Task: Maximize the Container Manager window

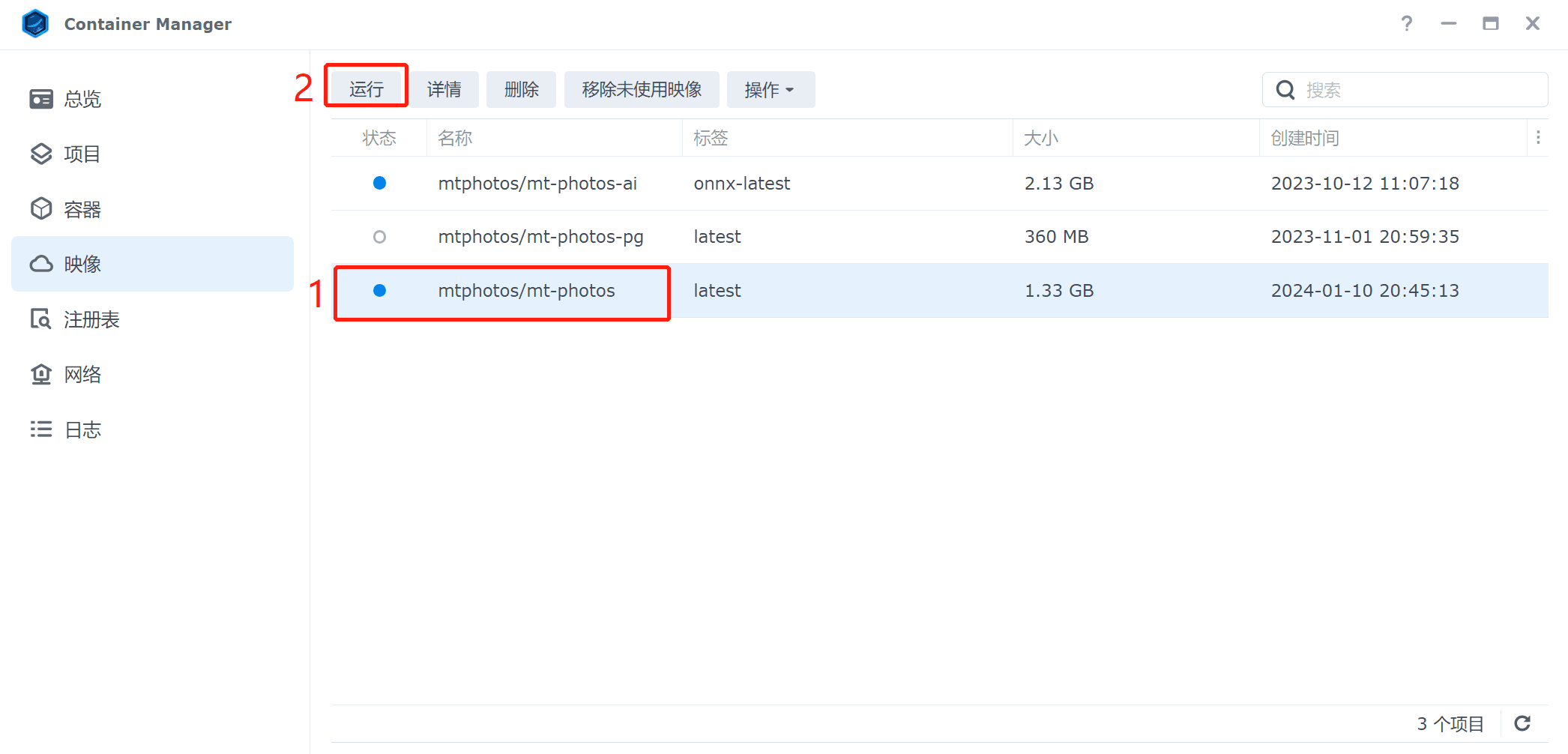Action: click(x=1491, y=24)
